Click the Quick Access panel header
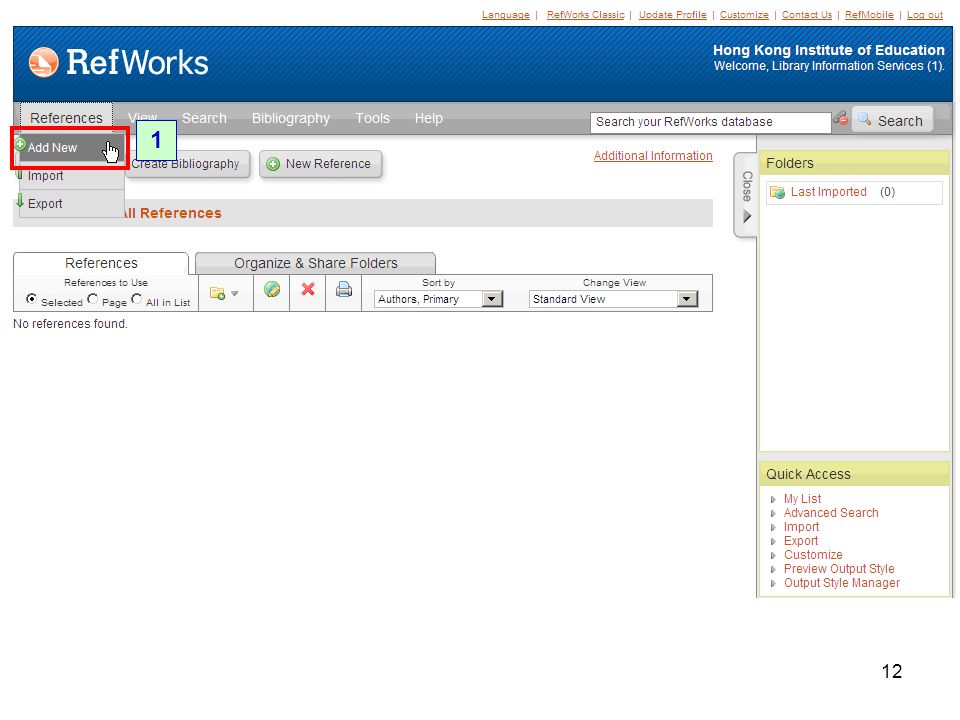 point(854,474)
